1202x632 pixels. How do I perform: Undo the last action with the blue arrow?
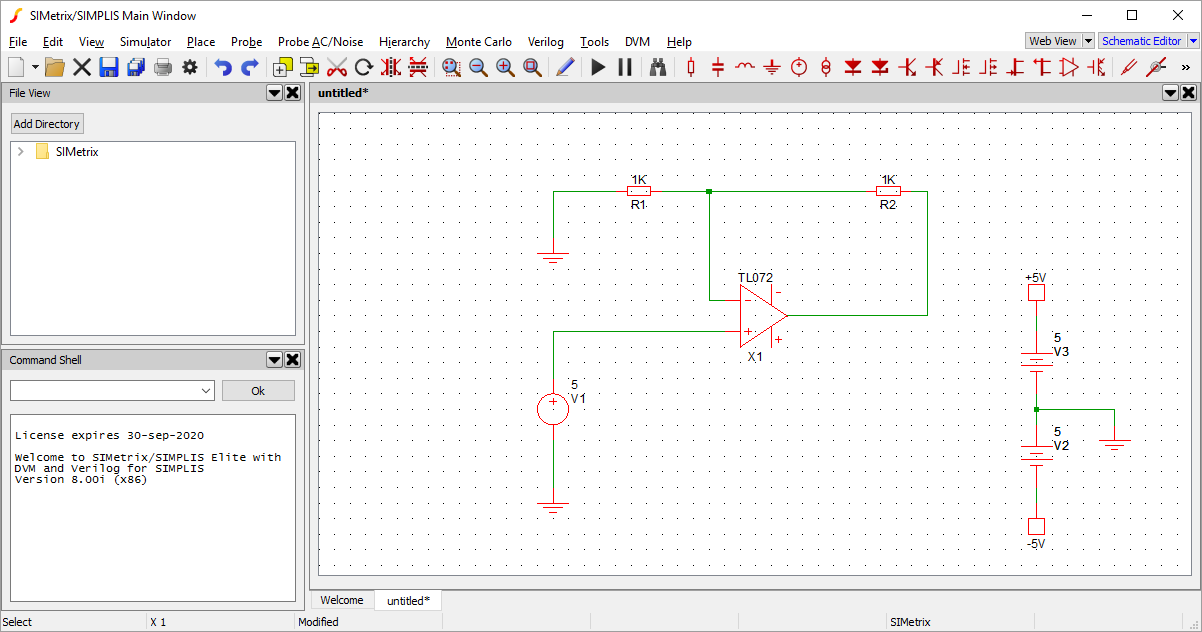click(x=223, y=67)
